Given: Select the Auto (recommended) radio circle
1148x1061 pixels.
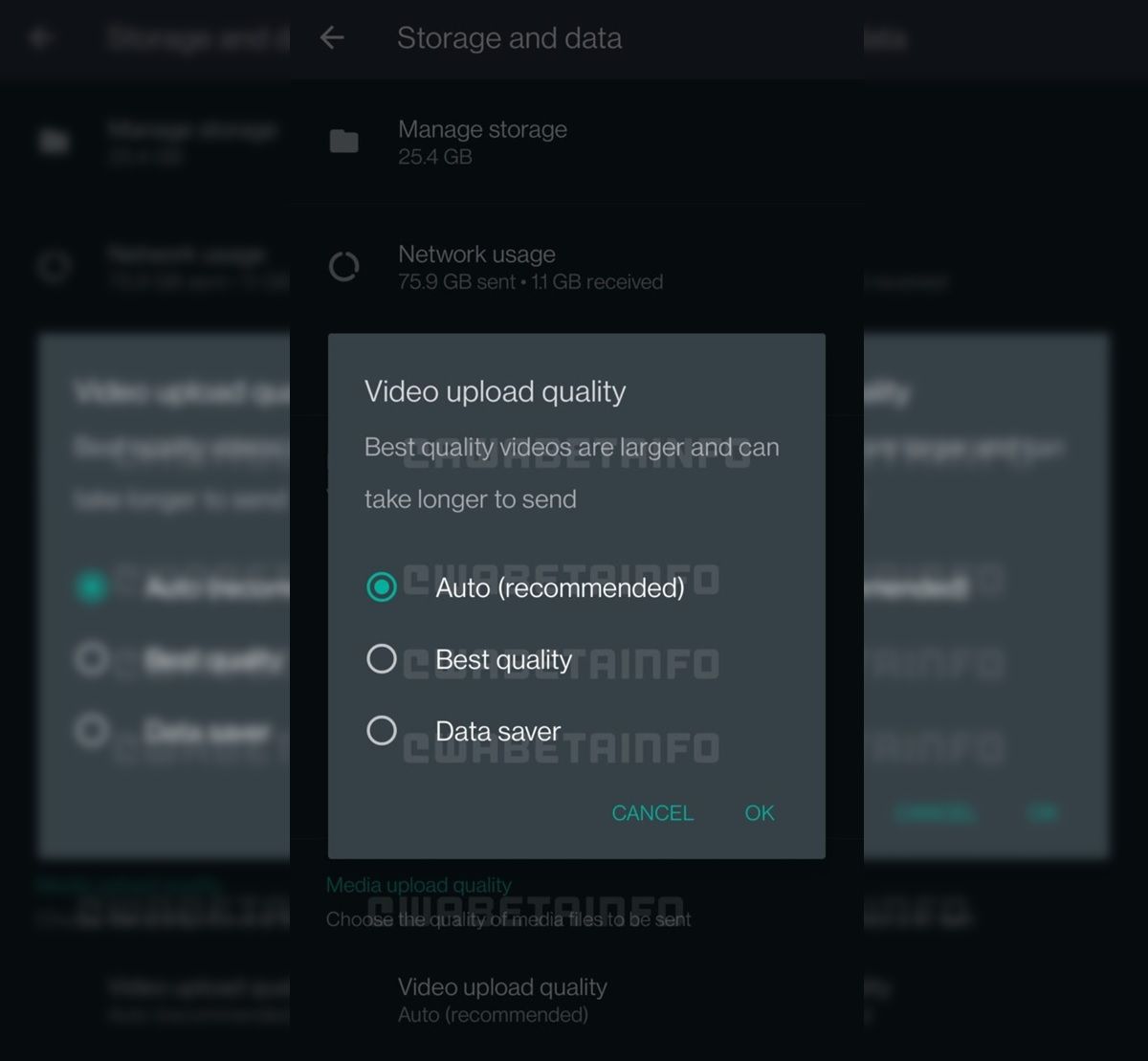Looking at the screenshot, I should (x=382, y=587).
